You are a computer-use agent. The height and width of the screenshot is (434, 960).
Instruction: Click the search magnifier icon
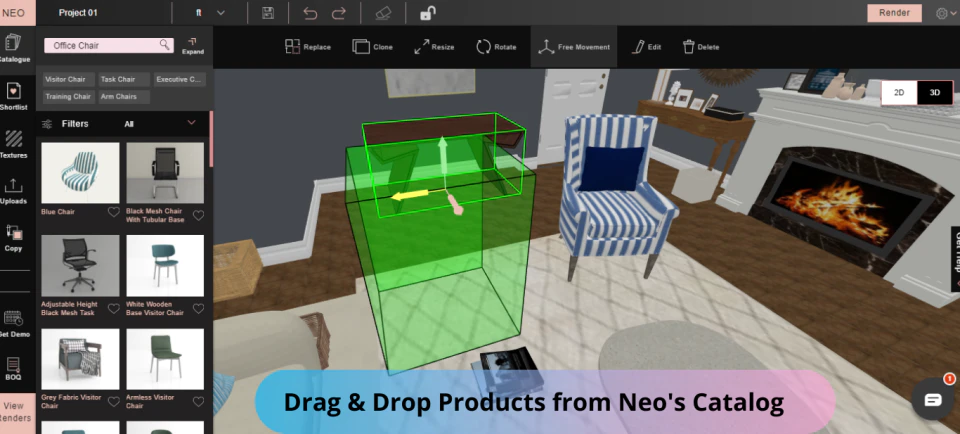pyautogui.click(x=164, y=45)
